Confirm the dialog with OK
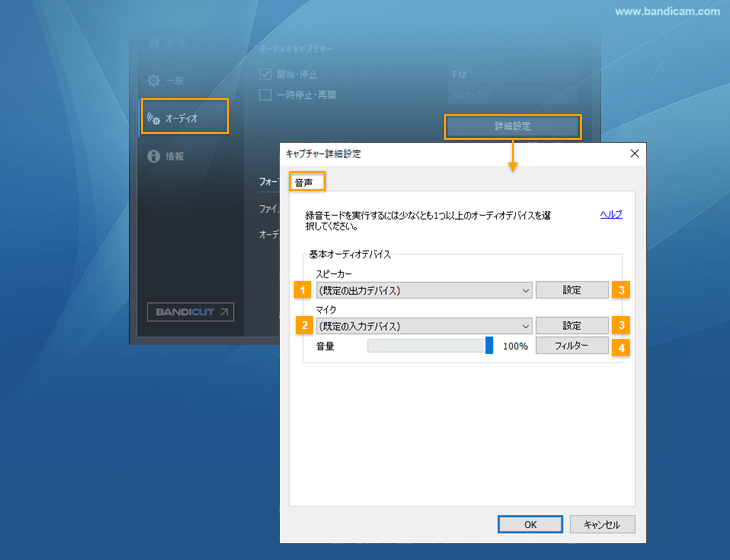730x560 pixels. pos(530,524)
